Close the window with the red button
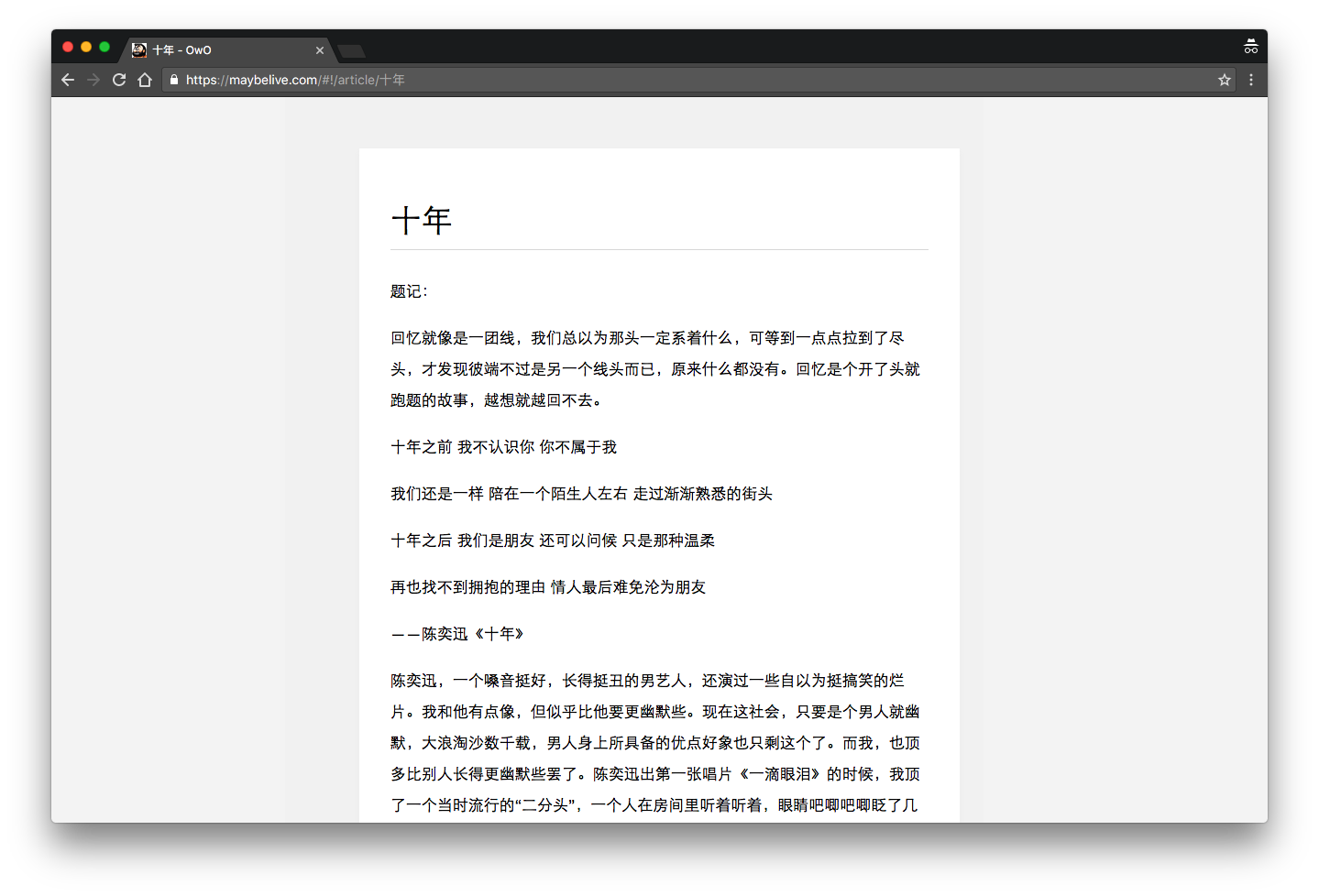This screenshot has height=896, width=1319. (x=68, y=47)
